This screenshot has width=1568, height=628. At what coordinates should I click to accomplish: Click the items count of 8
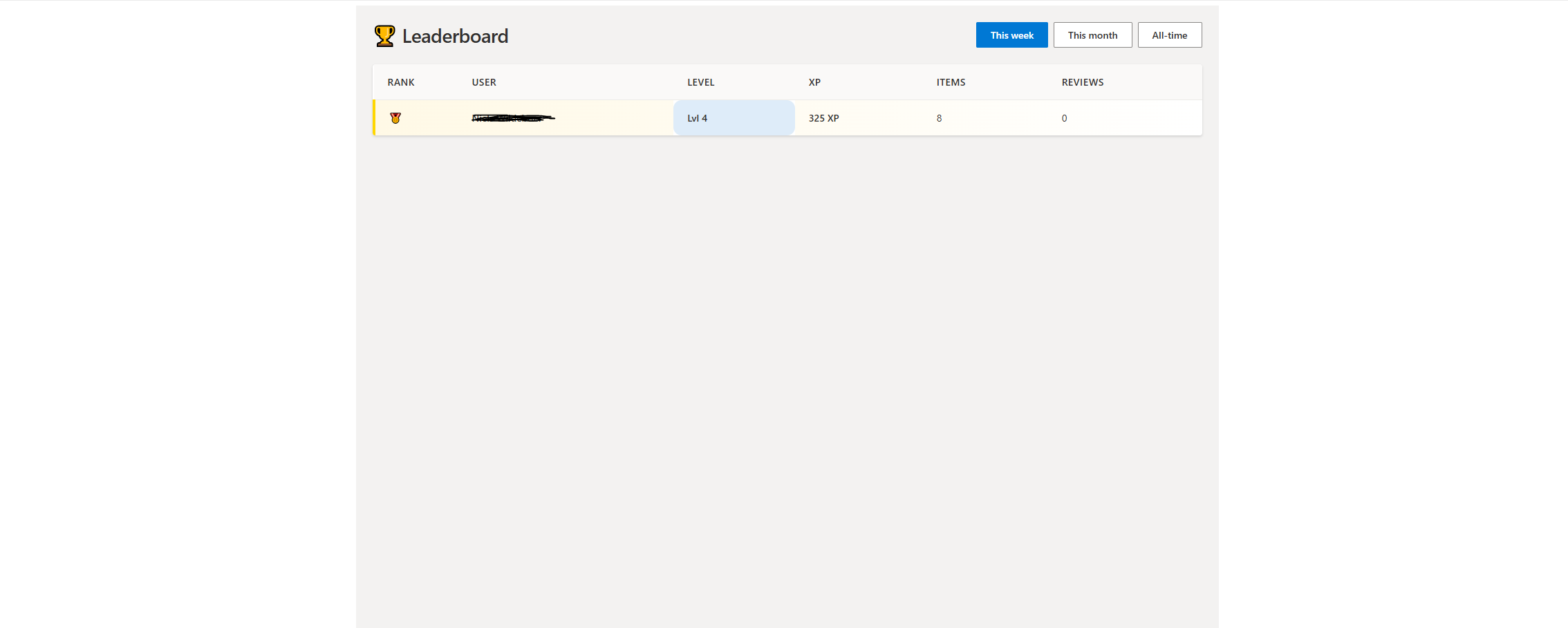pyautogui.click(x=939, y=117)
